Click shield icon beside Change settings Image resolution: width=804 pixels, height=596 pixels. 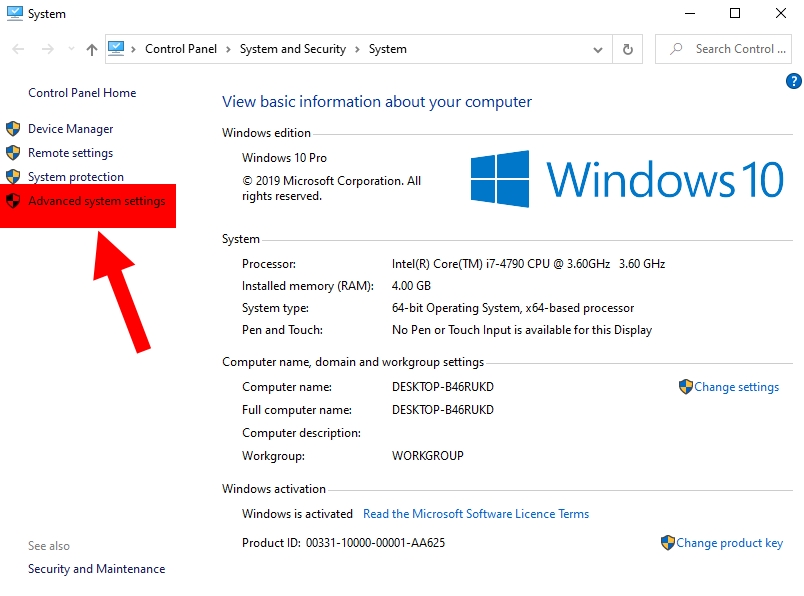click(686, 387)
